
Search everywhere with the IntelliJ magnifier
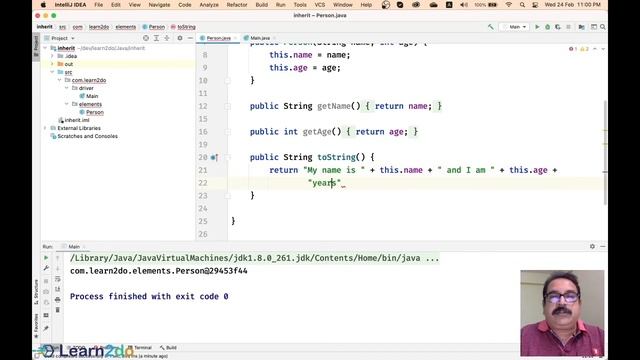coord(603,27)
